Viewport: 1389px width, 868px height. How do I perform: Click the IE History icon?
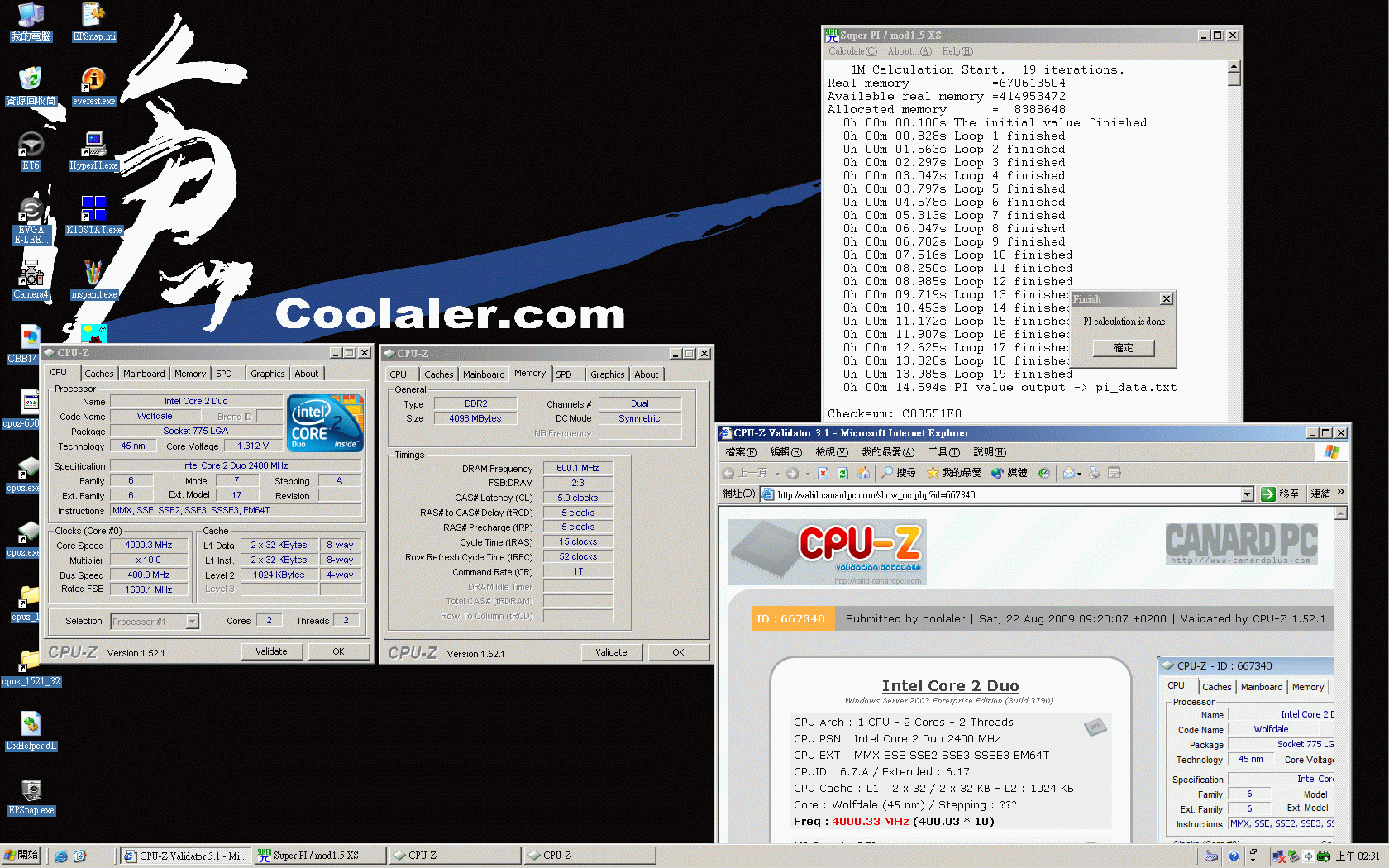(x=1043, y=473)
